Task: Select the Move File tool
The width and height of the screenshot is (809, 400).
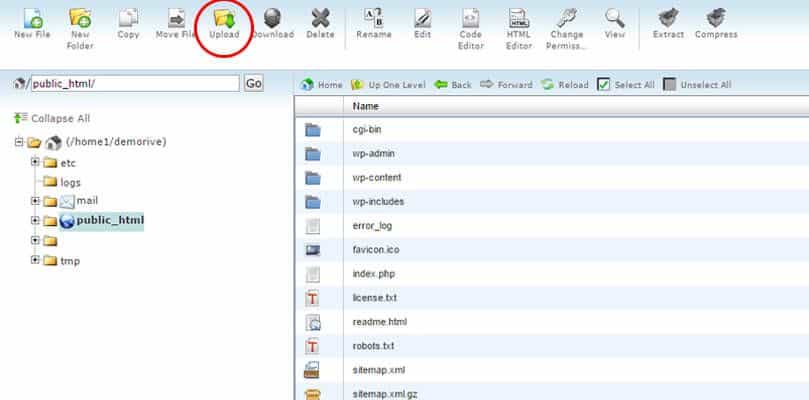Action: coord(176,24)
